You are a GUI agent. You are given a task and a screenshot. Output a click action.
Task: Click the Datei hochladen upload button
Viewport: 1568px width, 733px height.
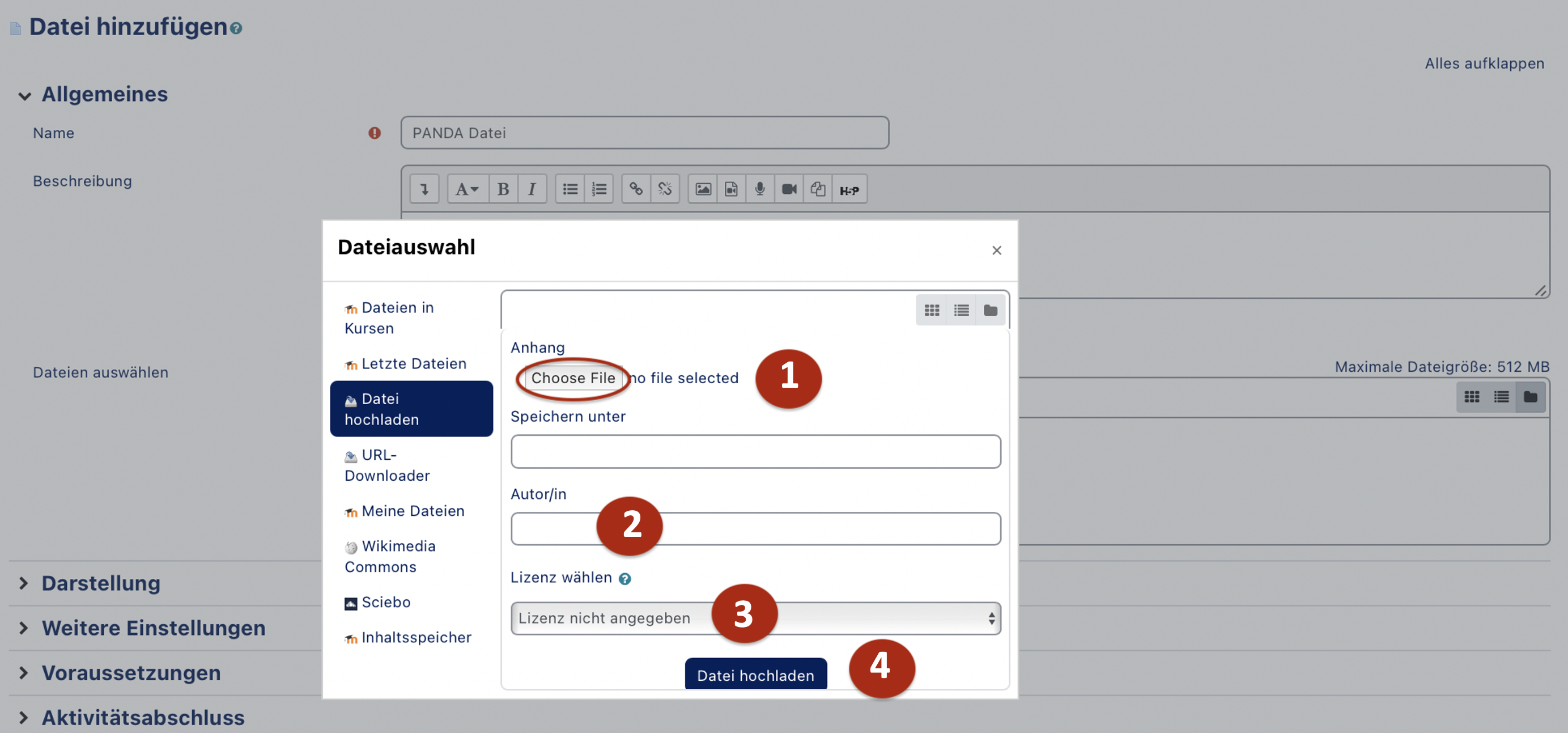click(755, 675)
